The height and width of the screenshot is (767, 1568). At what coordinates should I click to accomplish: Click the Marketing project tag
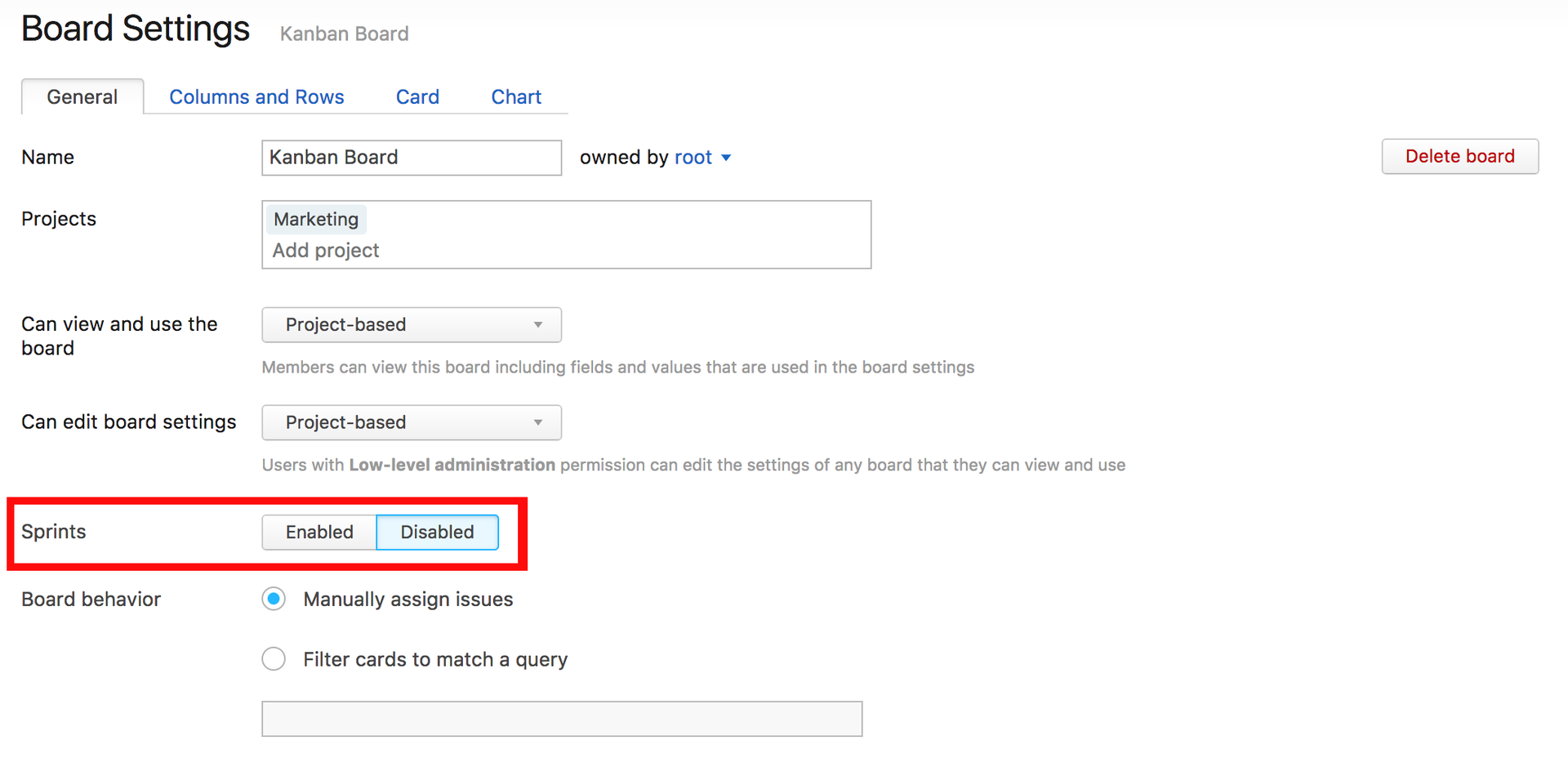tap(316, 220)
